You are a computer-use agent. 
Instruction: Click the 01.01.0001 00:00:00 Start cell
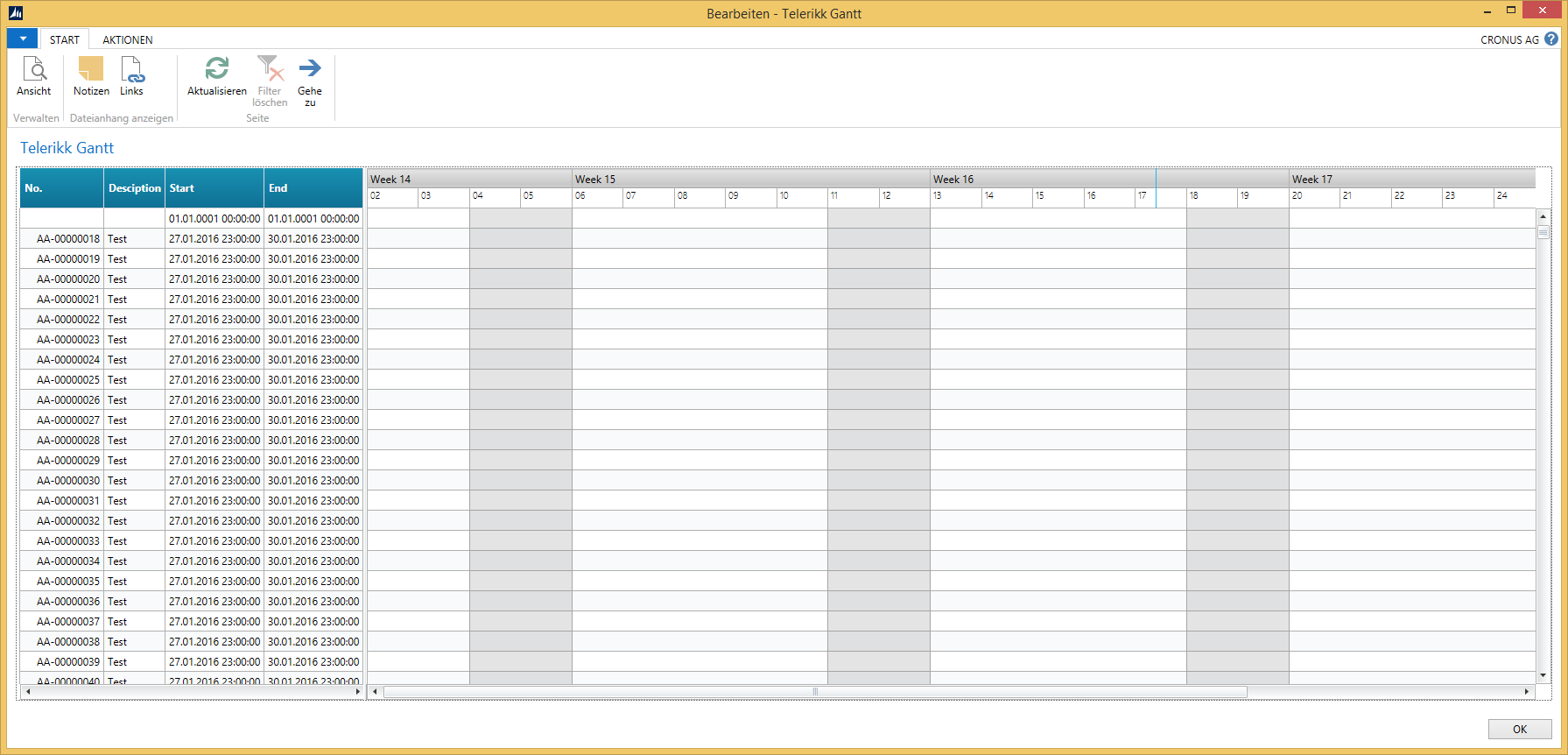coord(214,218)
